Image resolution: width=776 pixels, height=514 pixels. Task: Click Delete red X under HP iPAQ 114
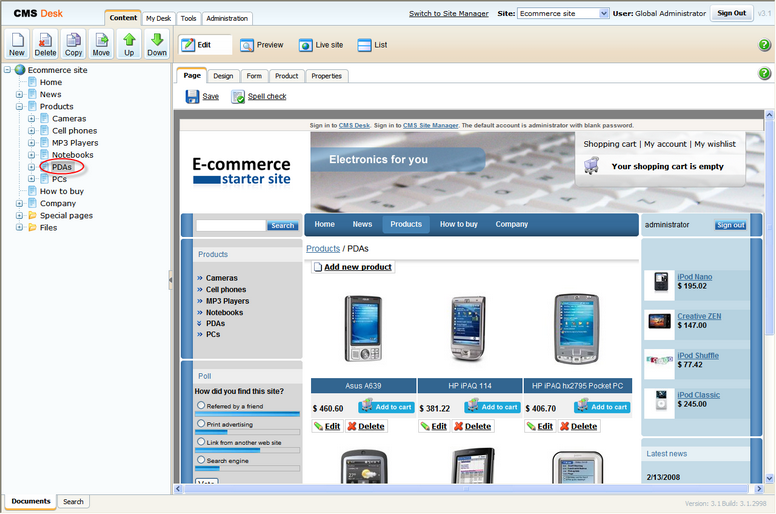coord(458,426)
